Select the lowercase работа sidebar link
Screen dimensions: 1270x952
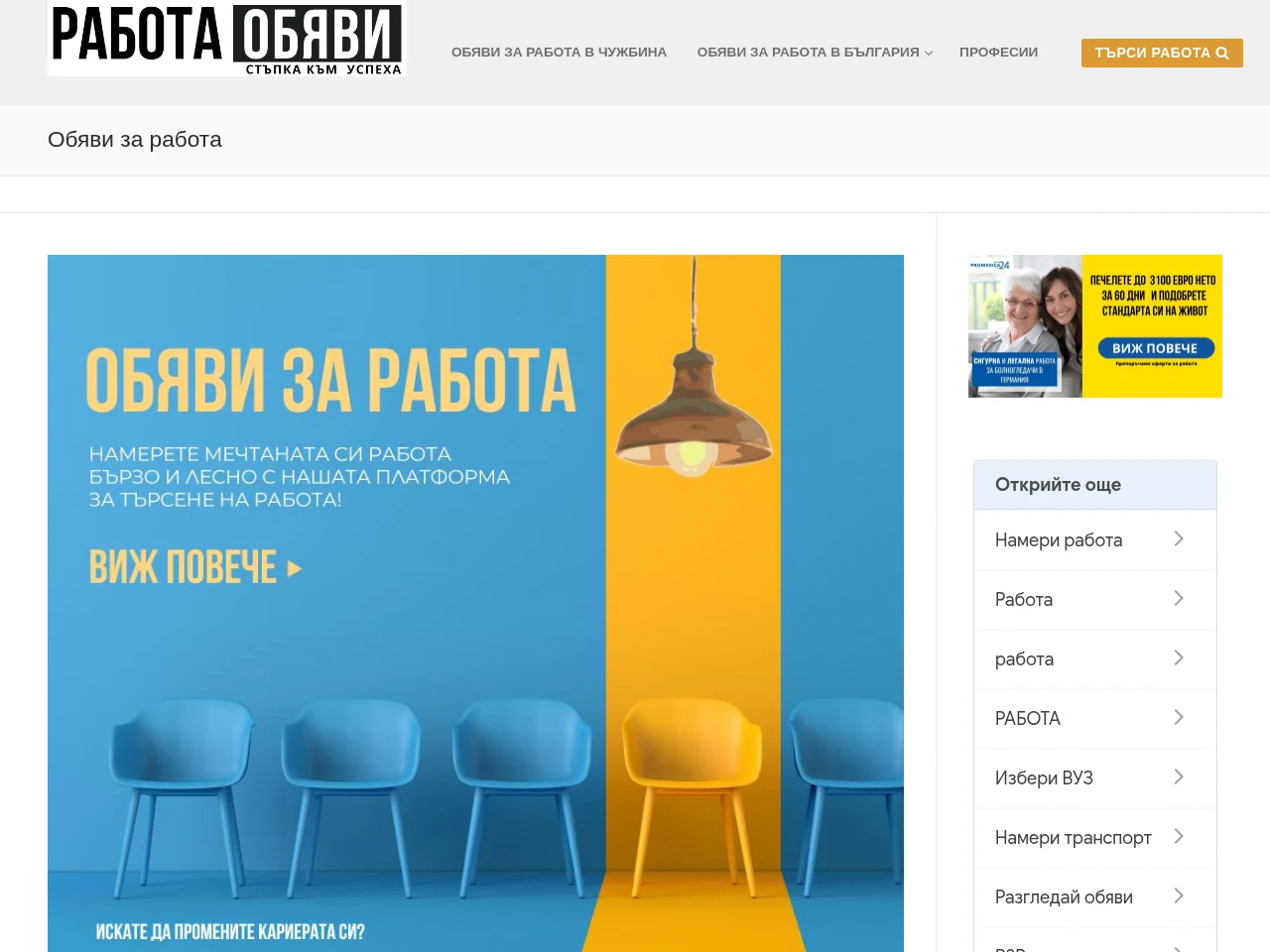[1095, 659]
